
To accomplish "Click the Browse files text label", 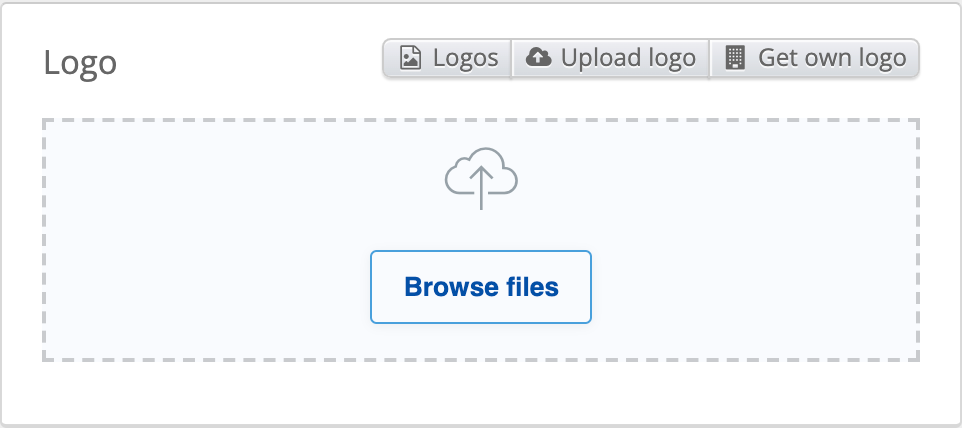I will point(481,287).
